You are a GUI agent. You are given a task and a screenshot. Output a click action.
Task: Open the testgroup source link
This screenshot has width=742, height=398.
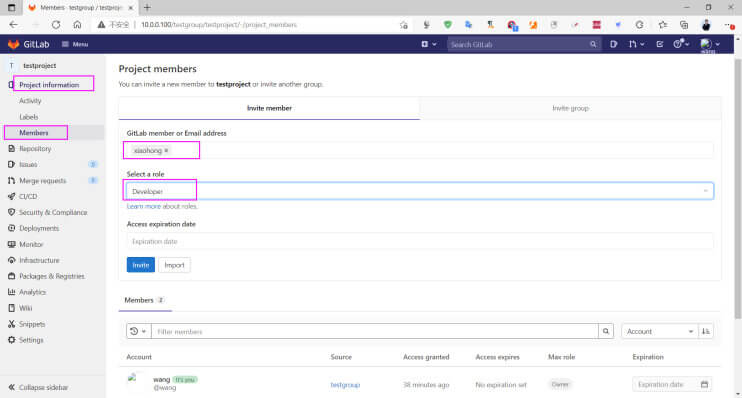(x=345, y=385)
